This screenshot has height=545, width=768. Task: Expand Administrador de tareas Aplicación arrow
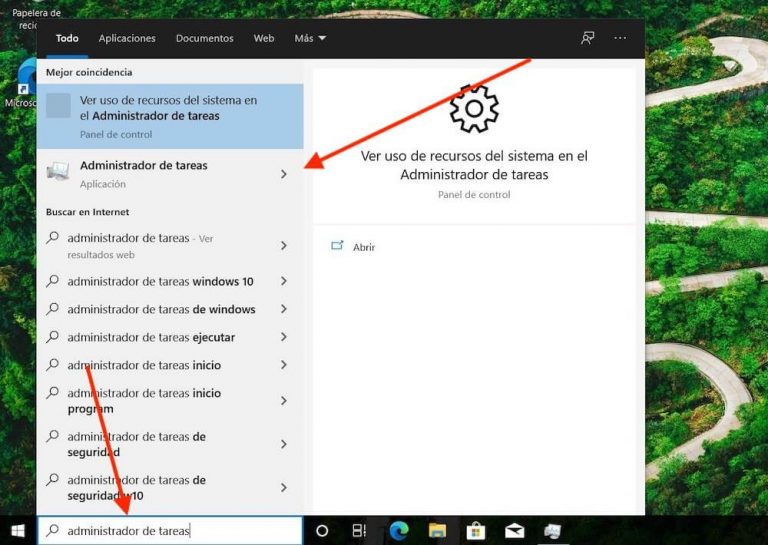pos(284,174)
